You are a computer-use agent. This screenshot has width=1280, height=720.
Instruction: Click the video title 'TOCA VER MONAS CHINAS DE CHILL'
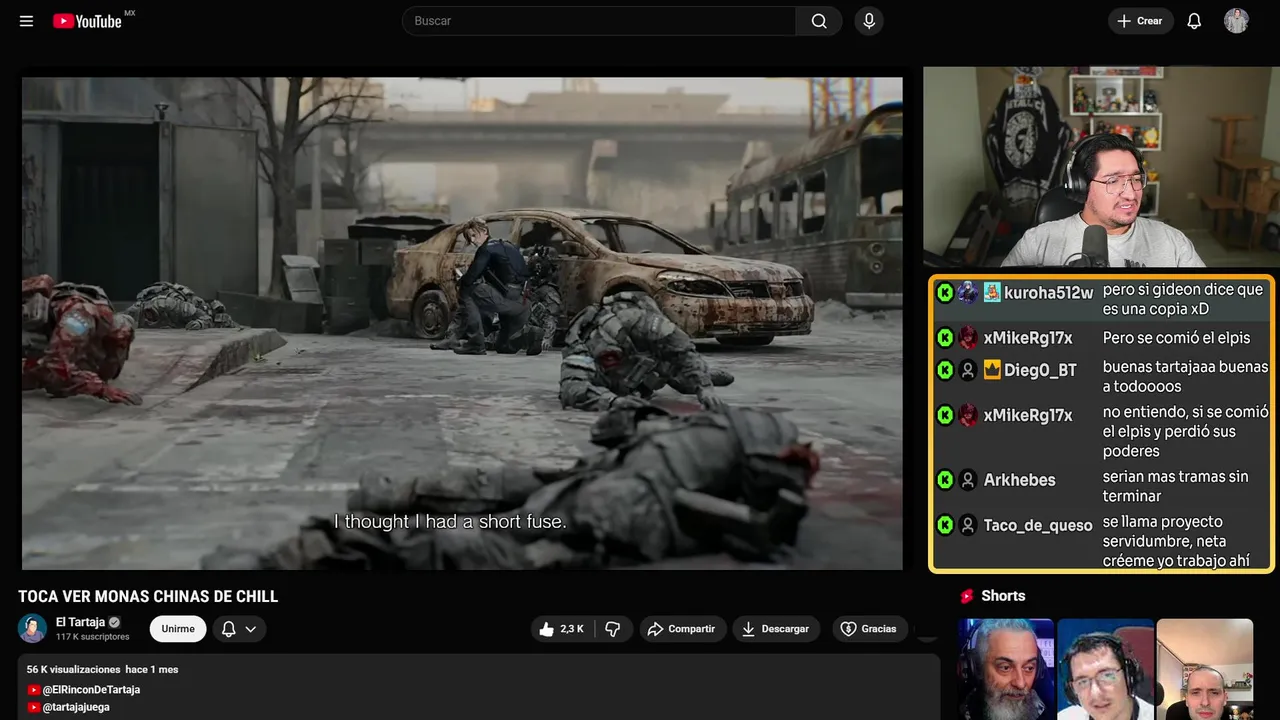click(148, 596)
